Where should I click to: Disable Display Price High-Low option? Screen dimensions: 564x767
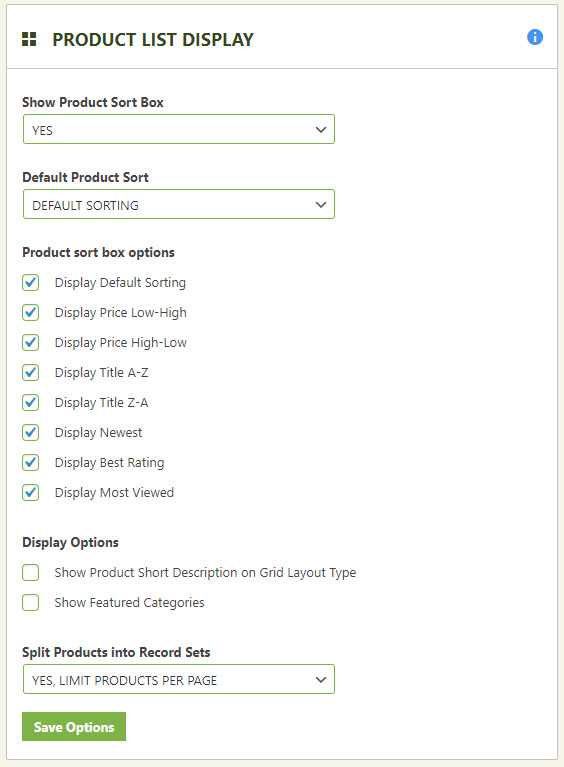(x=30, y=342)
